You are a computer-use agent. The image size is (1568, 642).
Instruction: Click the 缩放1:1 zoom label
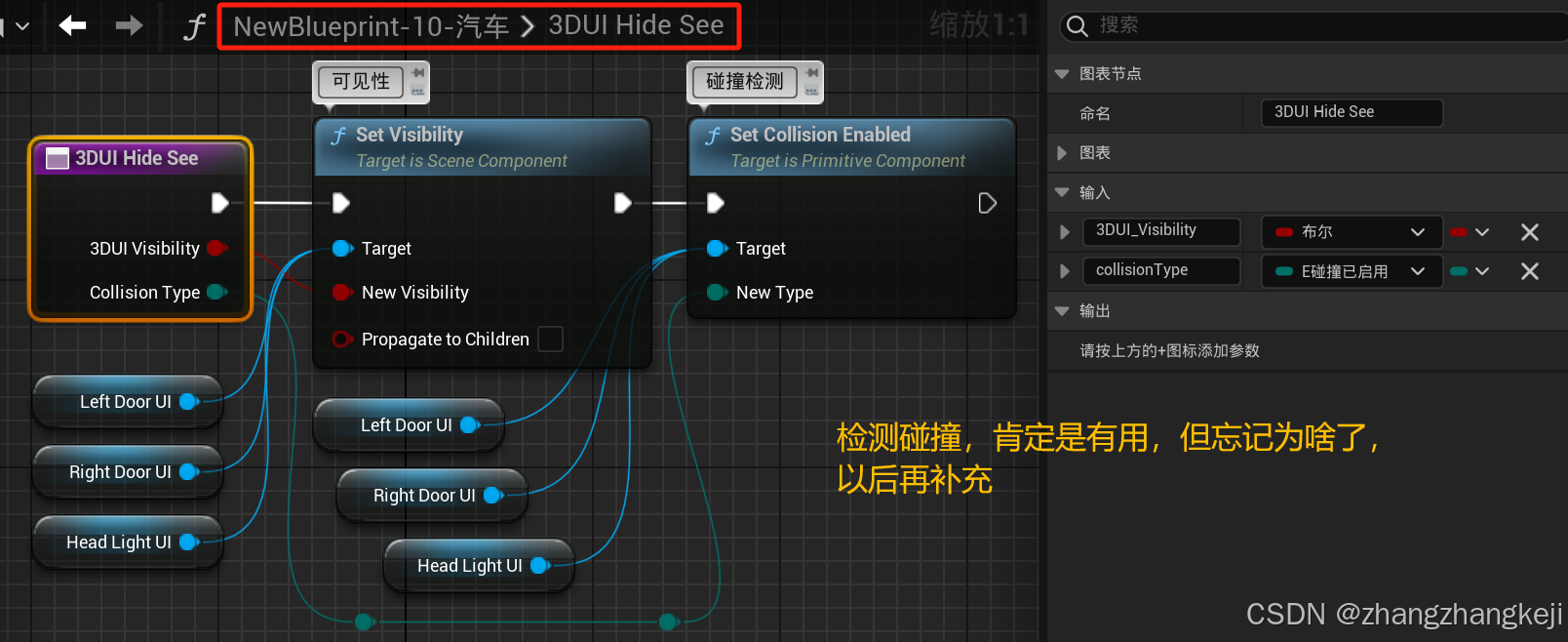point(979,24)
